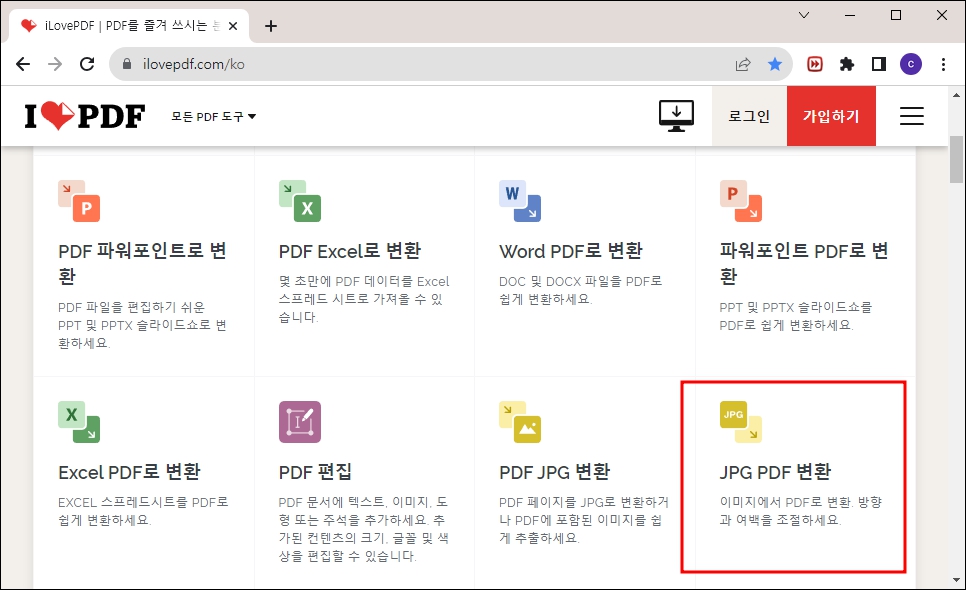Open the Chrome three-dot menu
966x590 pixels.
(943, 64)
